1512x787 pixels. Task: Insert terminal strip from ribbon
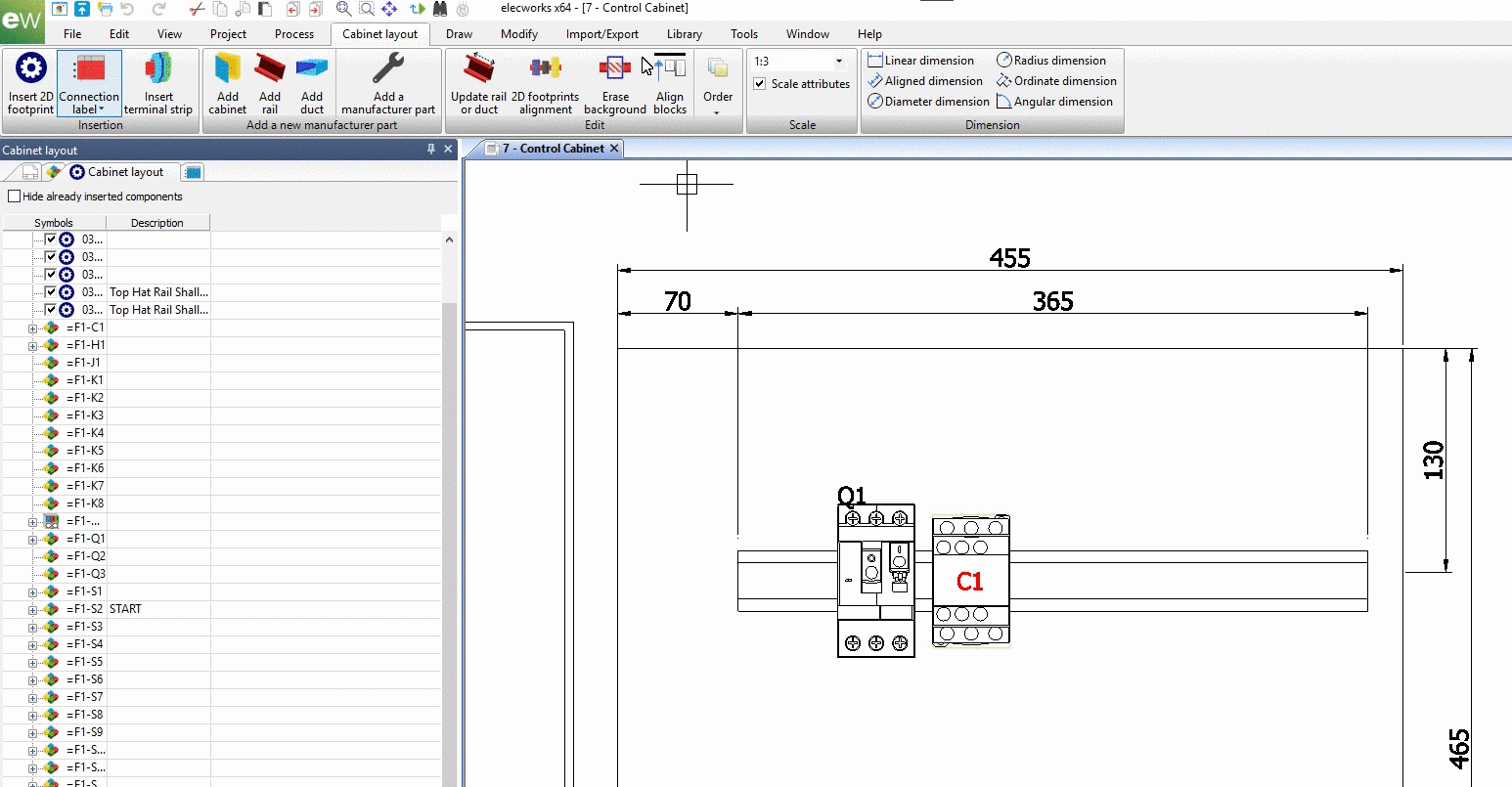(x=158, y=84)
